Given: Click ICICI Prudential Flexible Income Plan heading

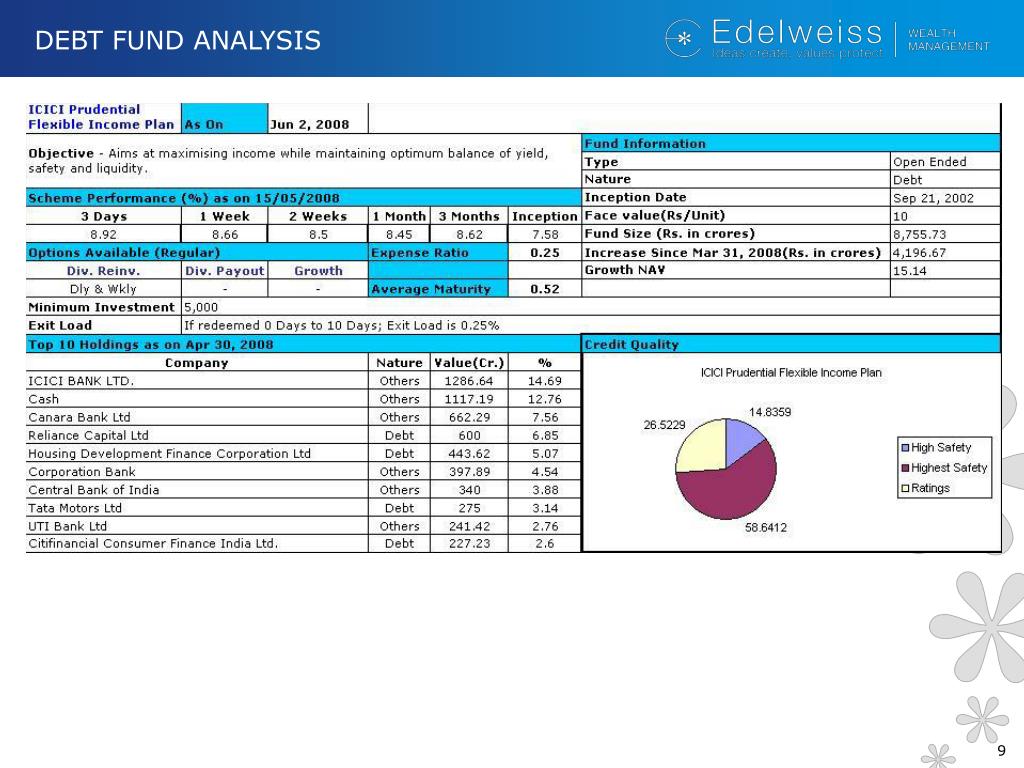Looking at the screenshot, I should coord(101,117).
